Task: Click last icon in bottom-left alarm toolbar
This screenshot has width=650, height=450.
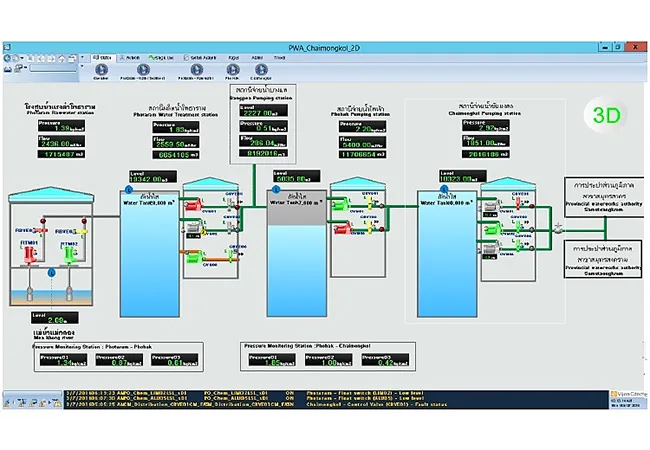Action: click(57, 403)
